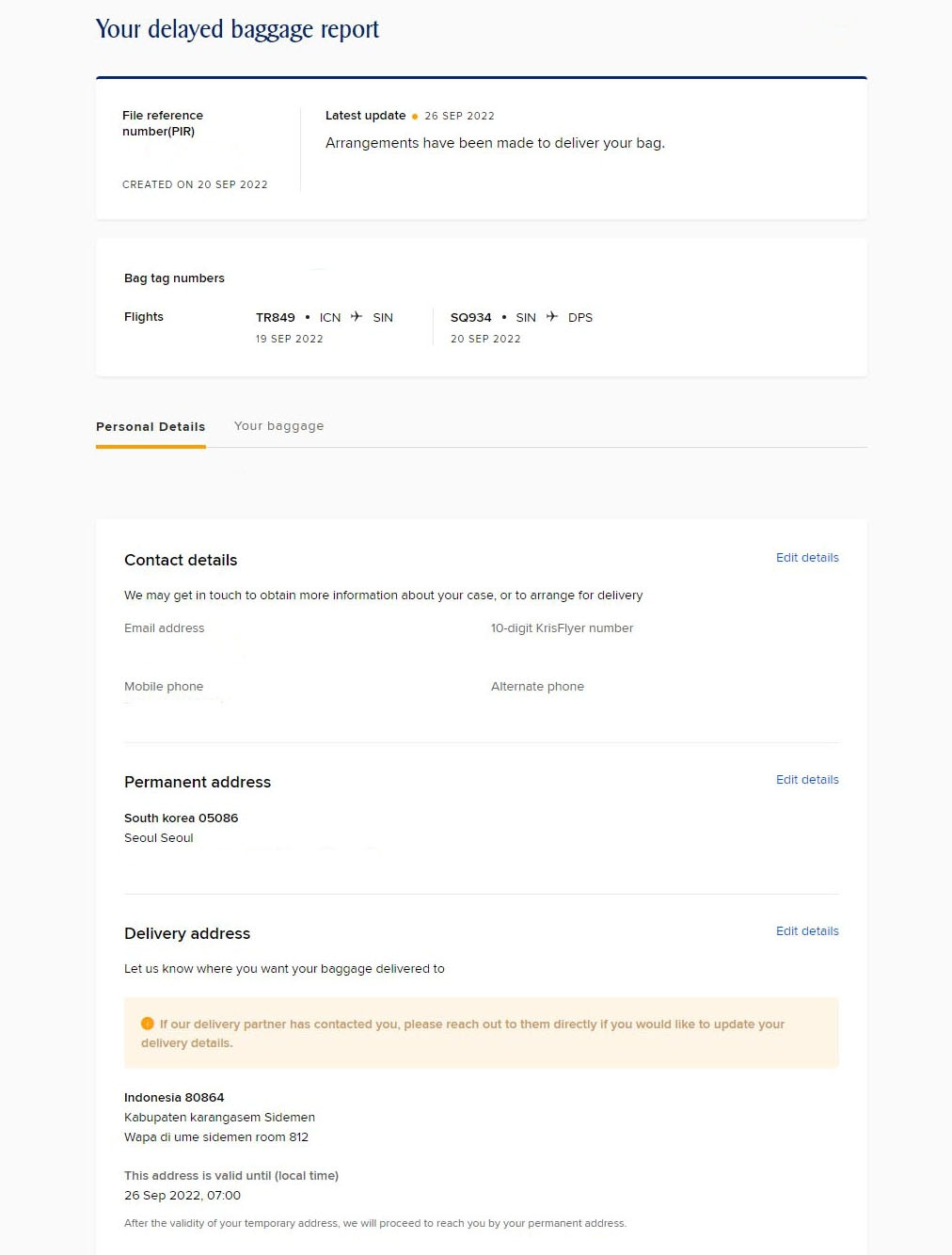Switch to the Your baggage tab
Viewport: 952px width, 1255px height.
click(x=278, y=425)
